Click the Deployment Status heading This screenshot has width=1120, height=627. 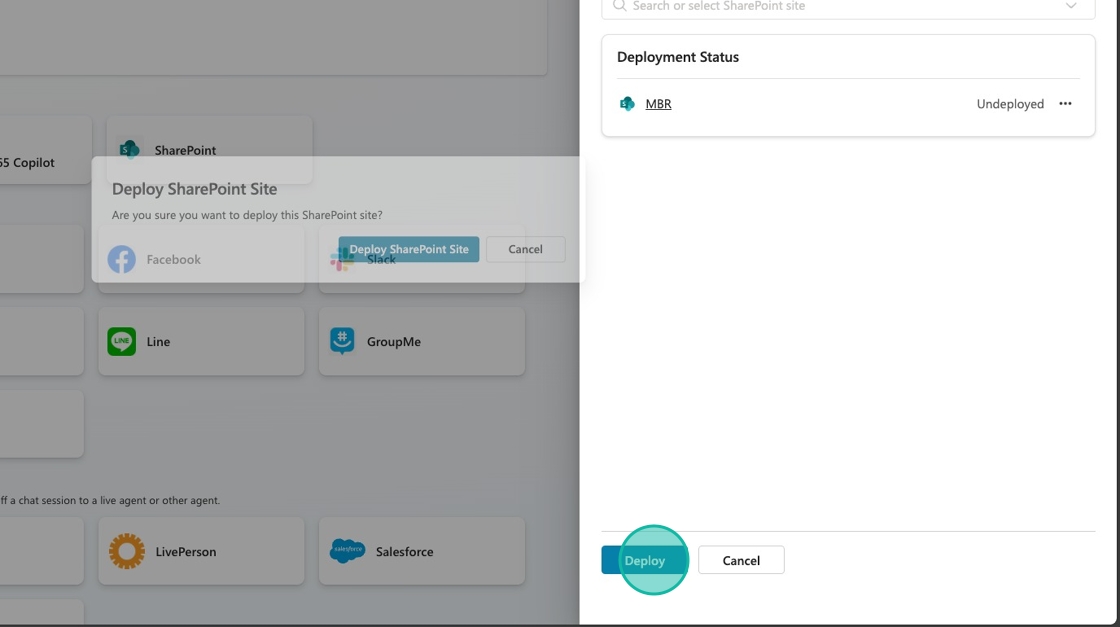point(678,57)
